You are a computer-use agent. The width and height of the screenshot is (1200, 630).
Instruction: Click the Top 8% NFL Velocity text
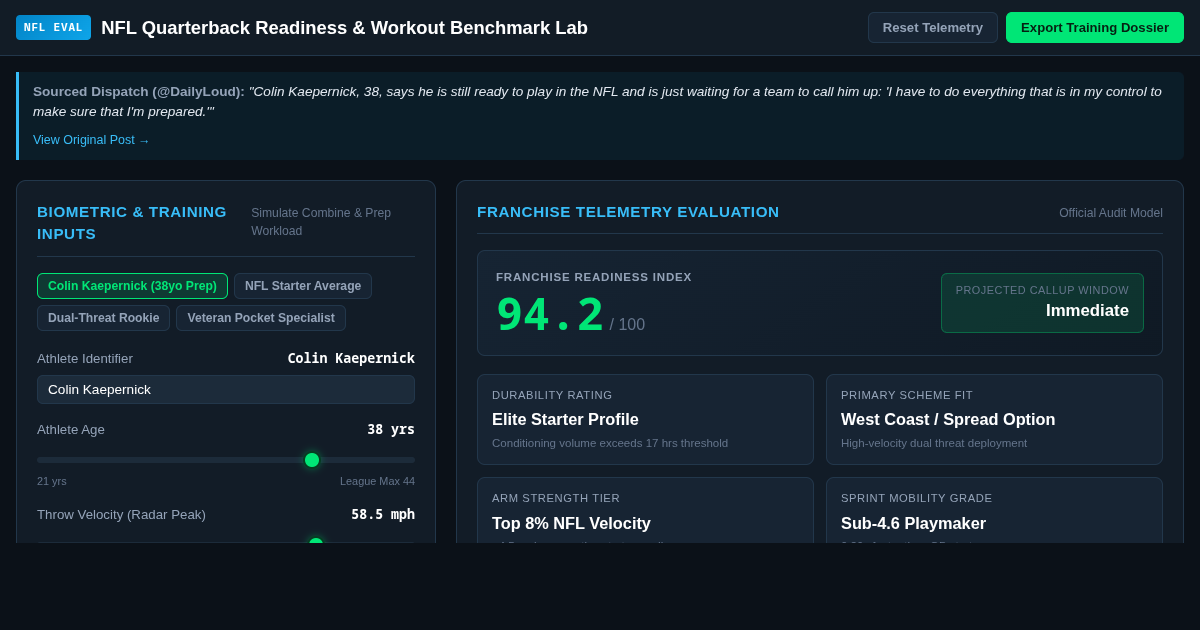click(x=571, y=524)
